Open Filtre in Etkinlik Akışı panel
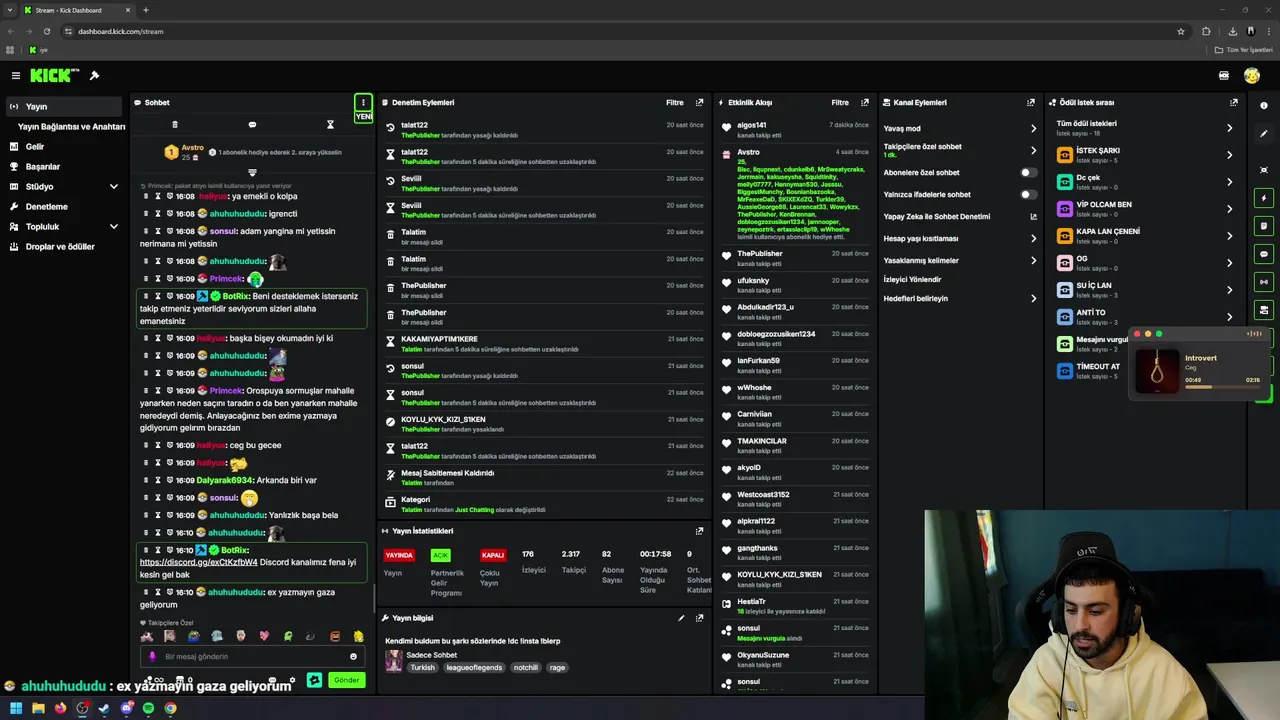Screen dimensions: 1280x720 [840, 102]
